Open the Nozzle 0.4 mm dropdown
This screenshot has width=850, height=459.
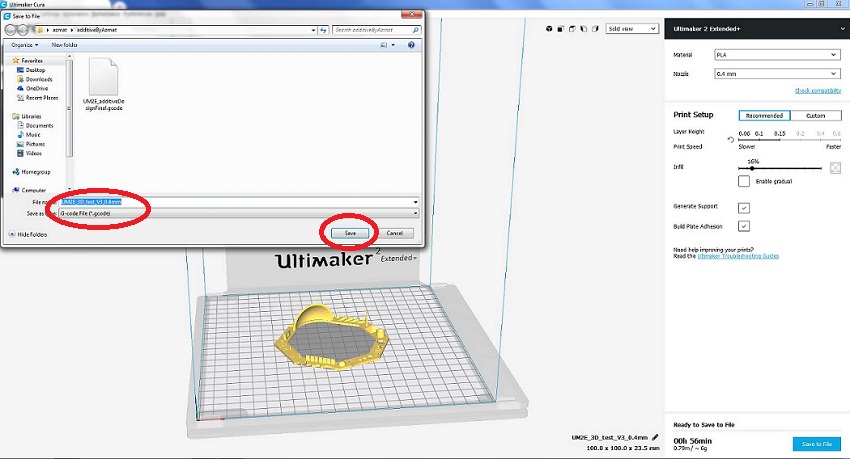point(777,74)
